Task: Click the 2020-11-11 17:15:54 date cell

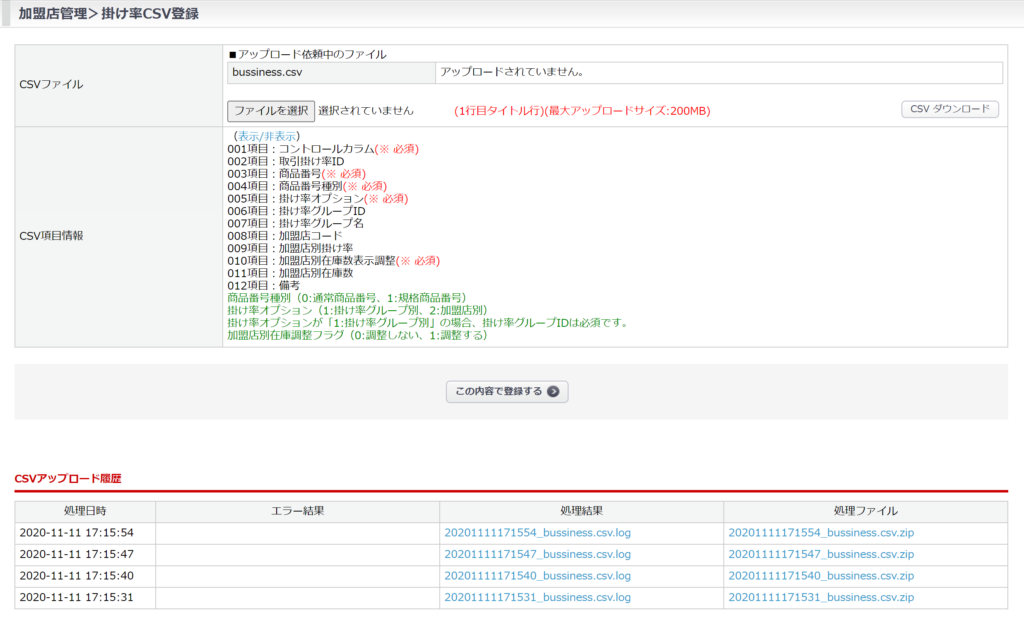Action: (x=76, y=532)
